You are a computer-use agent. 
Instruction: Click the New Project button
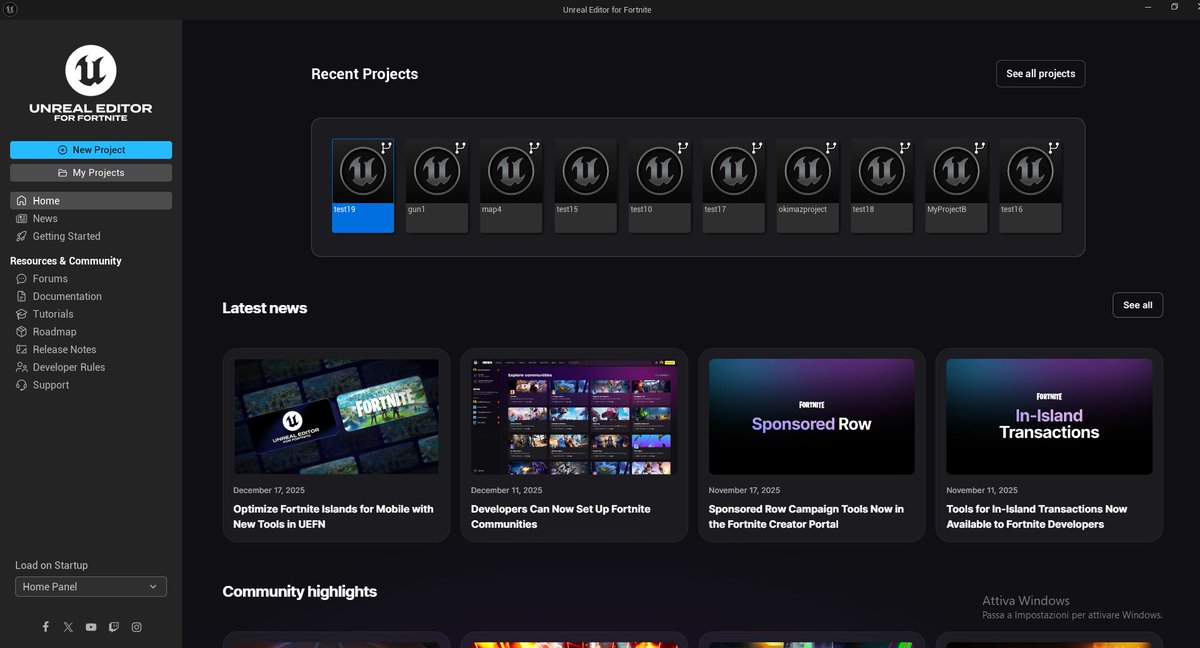pyautogui.click(x=91, y=150)
